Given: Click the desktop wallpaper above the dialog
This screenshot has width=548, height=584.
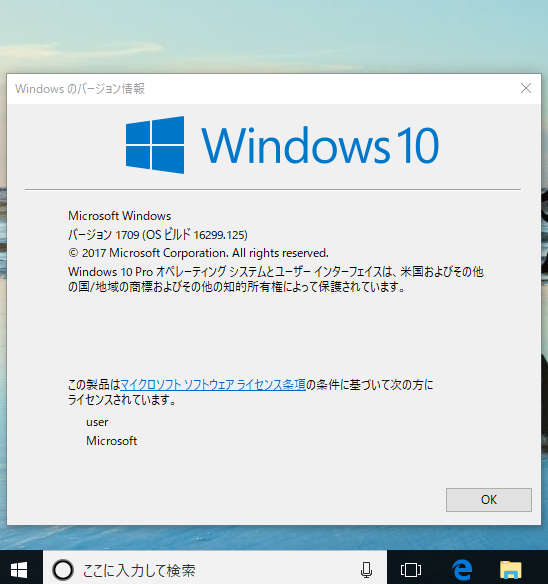Looking at the screenshot, I should tap(274, 35).
